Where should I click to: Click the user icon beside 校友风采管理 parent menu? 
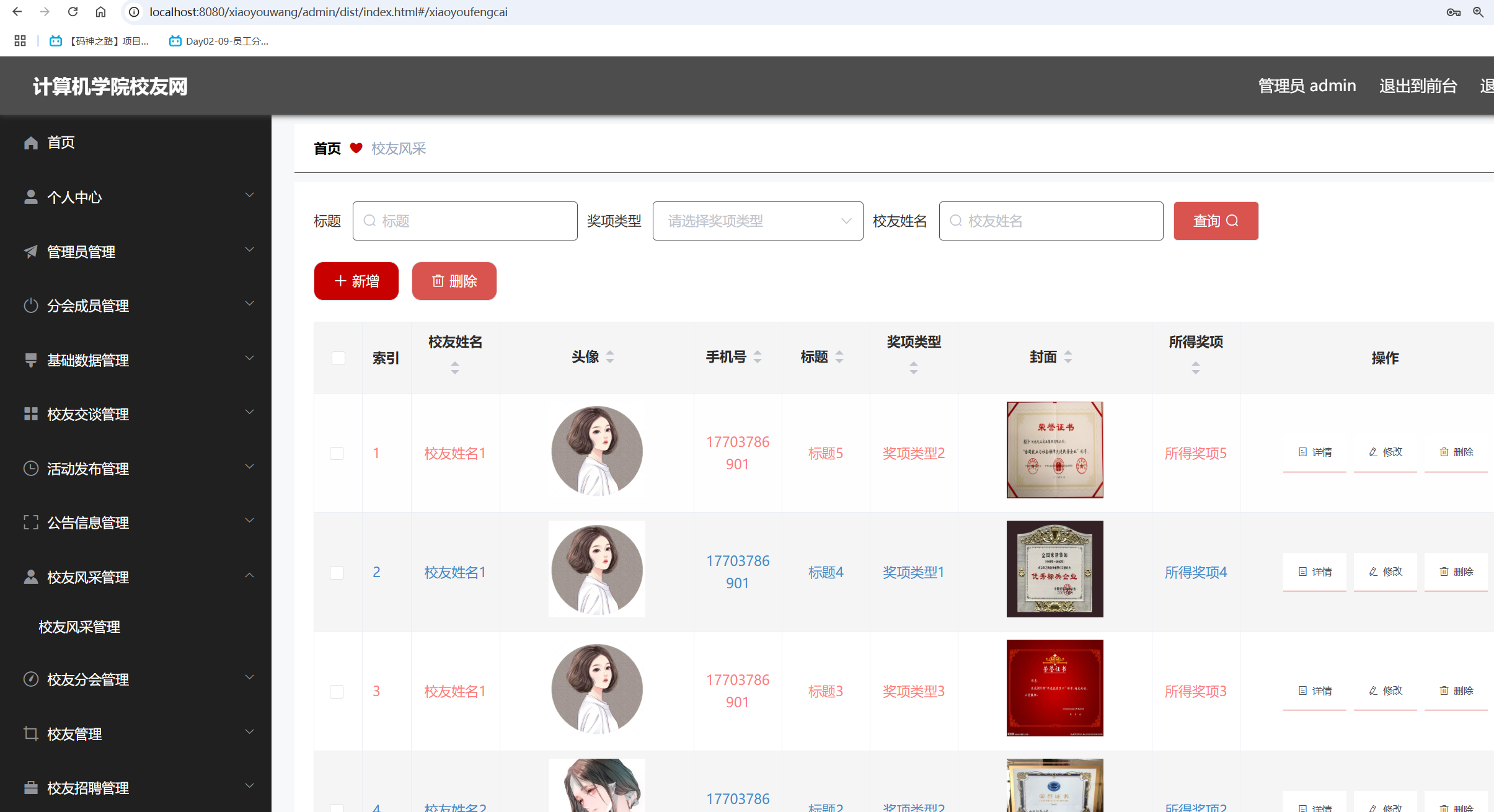(31, 577)
